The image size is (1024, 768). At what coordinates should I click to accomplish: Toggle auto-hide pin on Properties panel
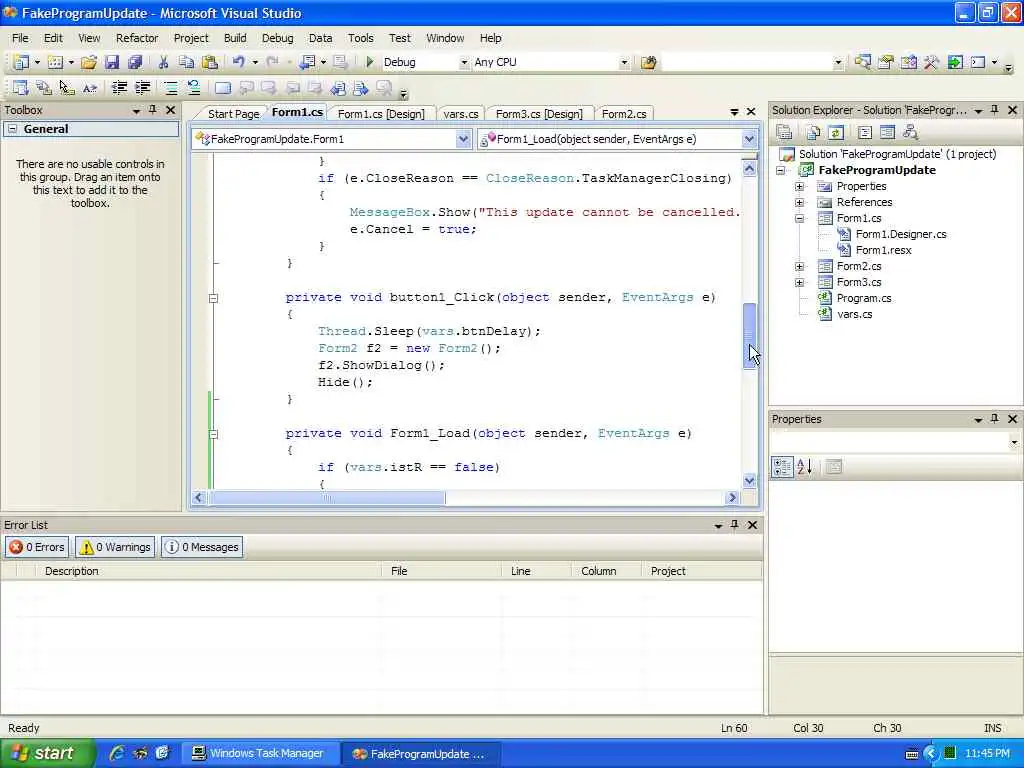(x=995, y=419)
